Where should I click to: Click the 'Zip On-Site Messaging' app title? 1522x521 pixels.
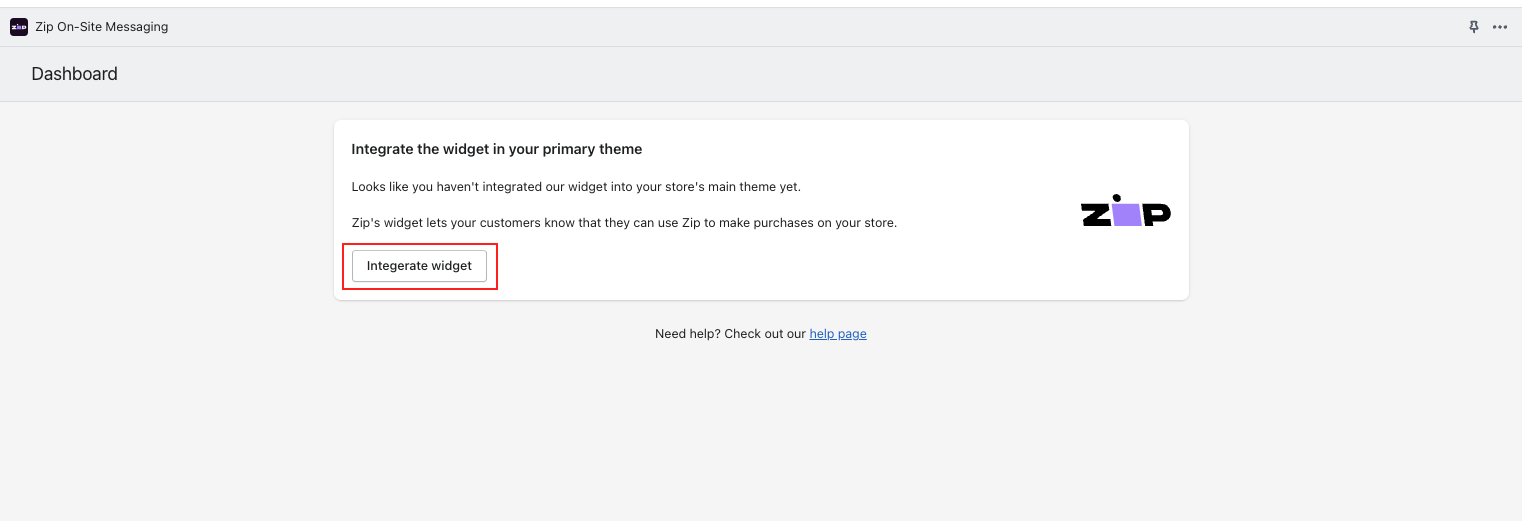[x=101, y=27]
